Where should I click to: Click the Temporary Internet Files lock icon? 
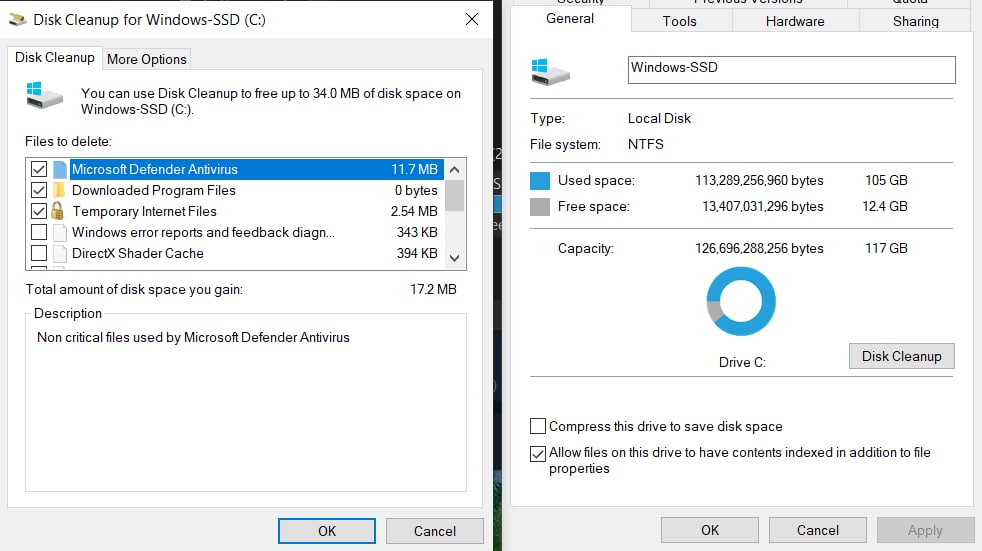point(58,210)
